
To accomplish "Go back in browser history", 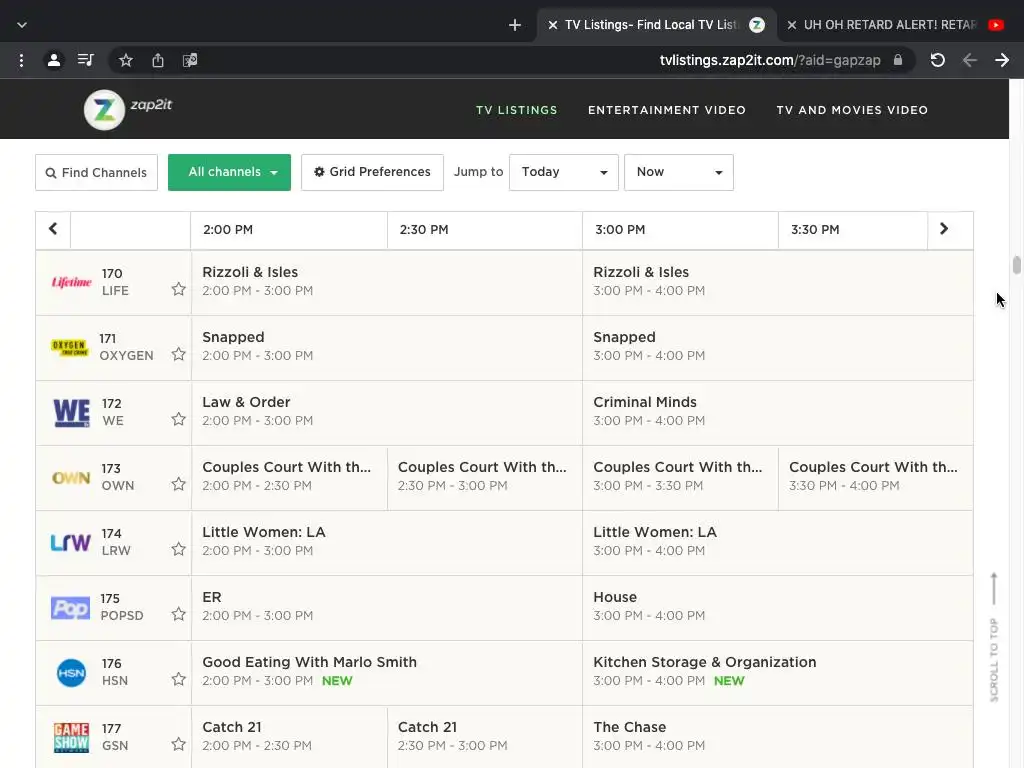I will coord(970,61).
